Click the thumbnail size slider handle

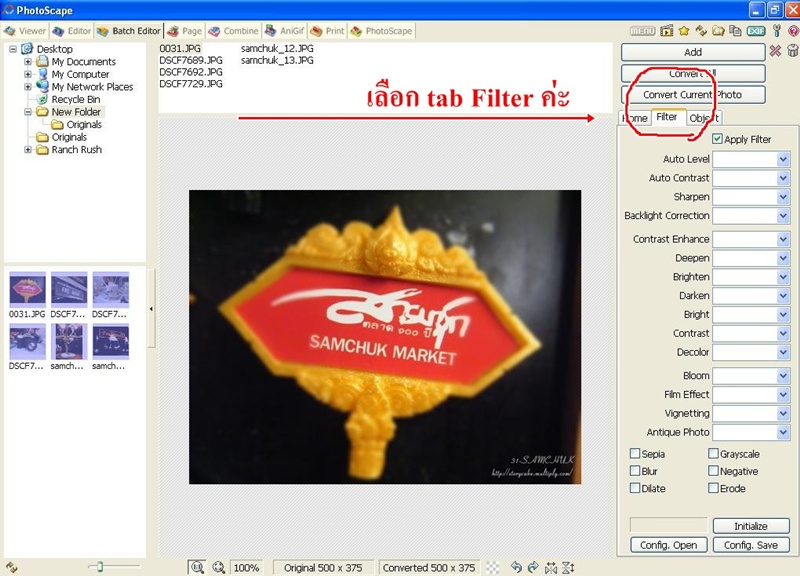coord(100,566)
